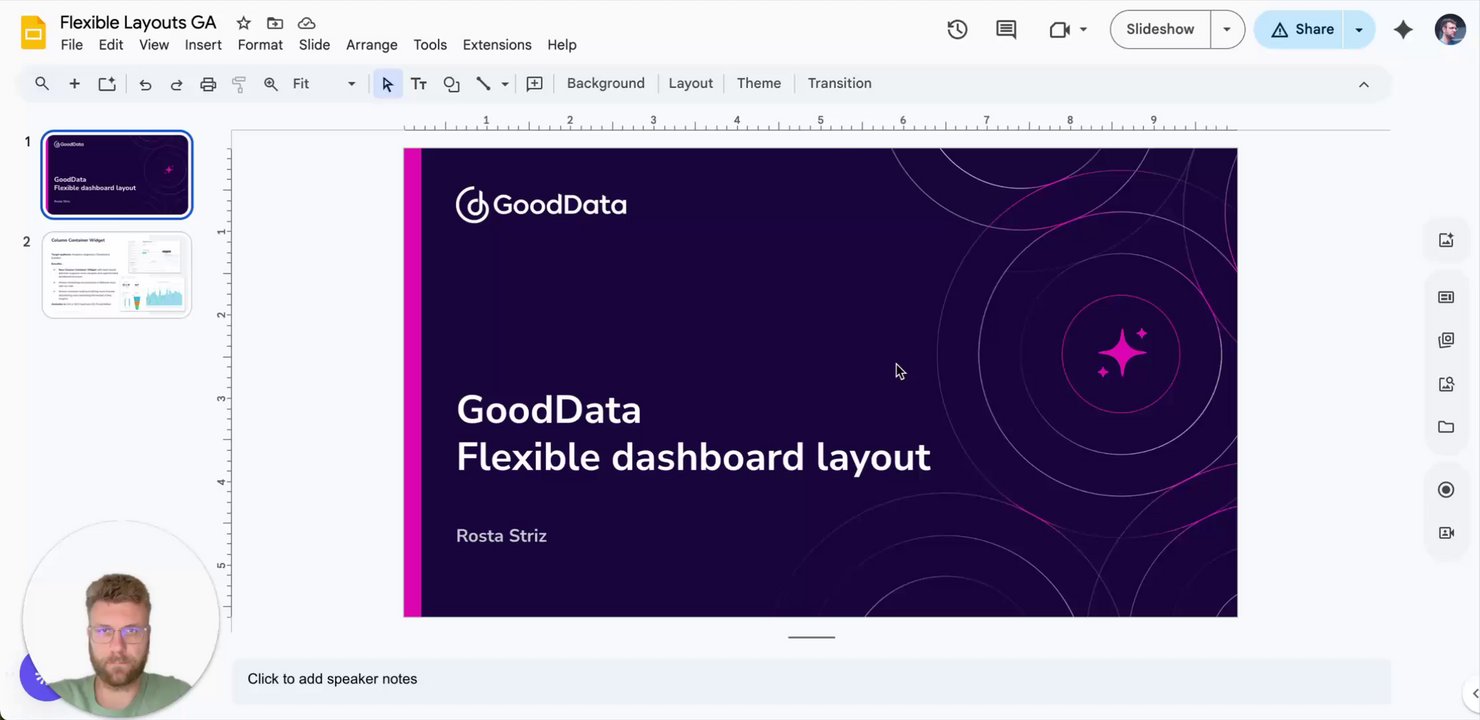
Task: Open version history clock icon
Action: [x=957, y=30]
